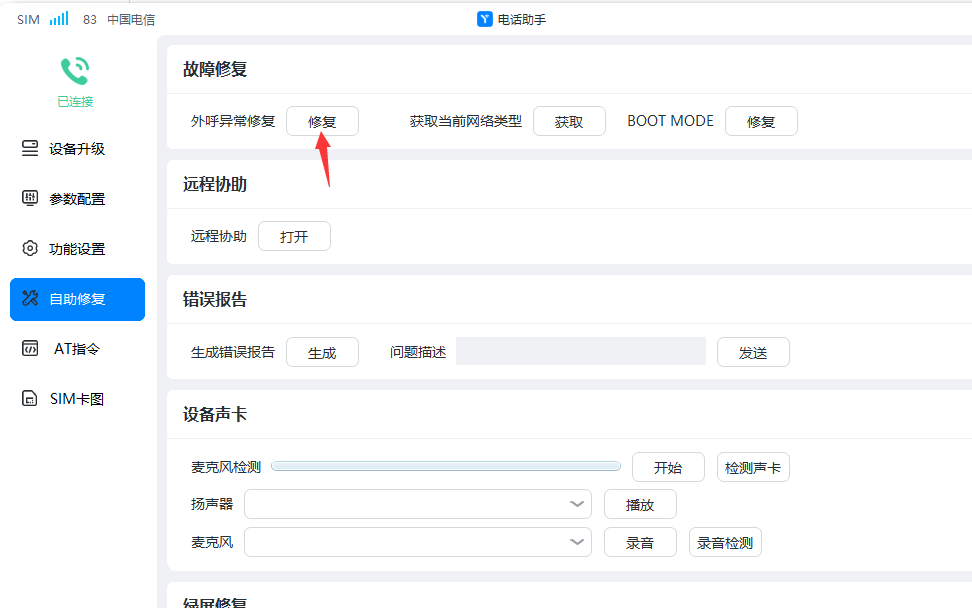Click the 设备升级 sidebar icon
972x608 pixels.
point(30,148)
